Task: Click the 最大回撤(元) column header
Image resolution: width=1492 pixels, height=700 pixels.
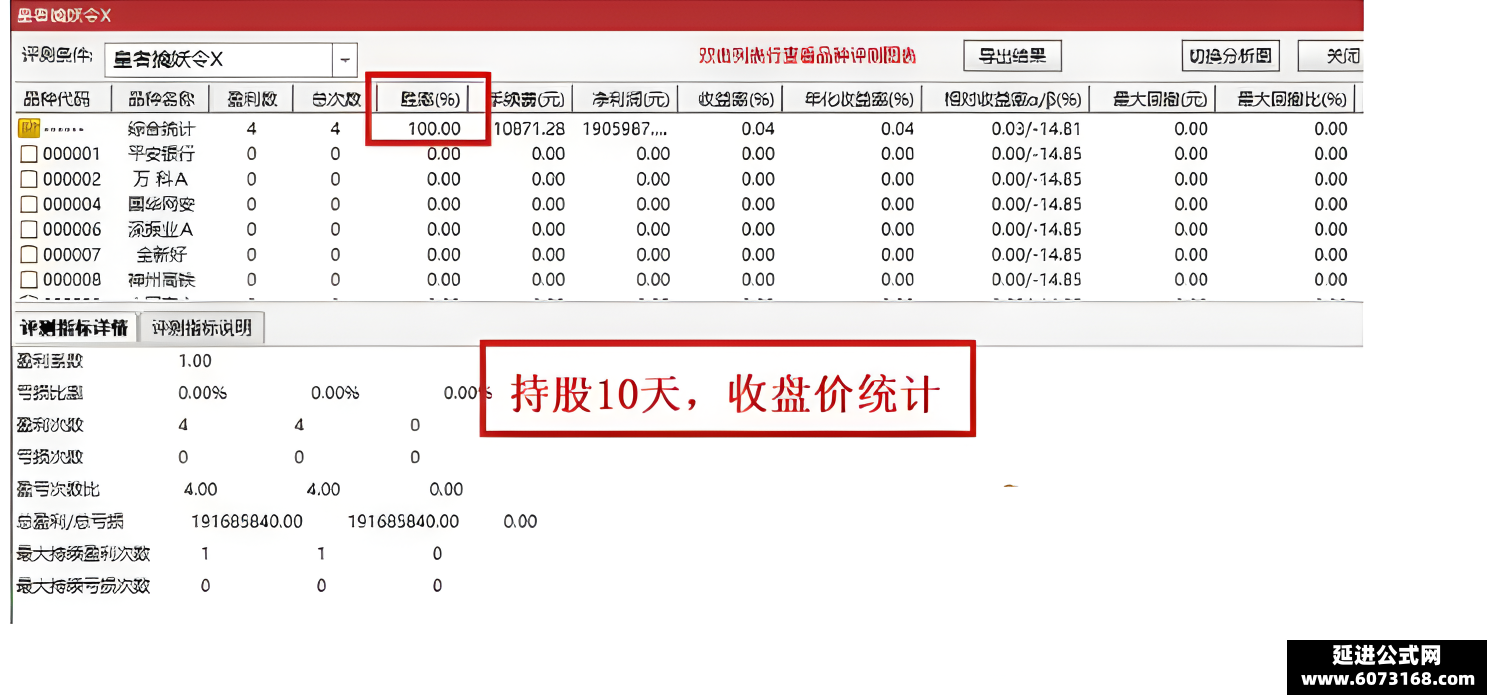Action: pyautogui.click(x=1161, y=99)
